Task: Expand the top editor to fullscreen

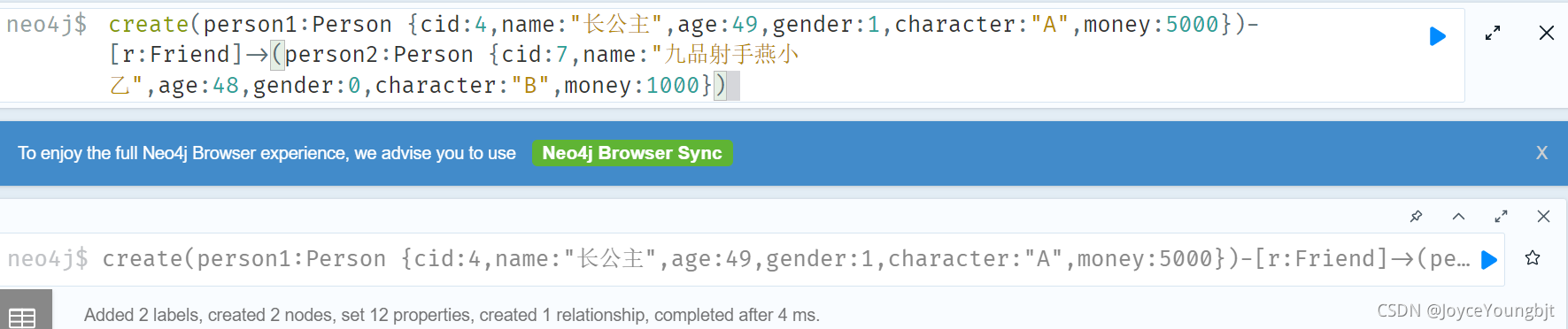Action: coord(1493,34)
